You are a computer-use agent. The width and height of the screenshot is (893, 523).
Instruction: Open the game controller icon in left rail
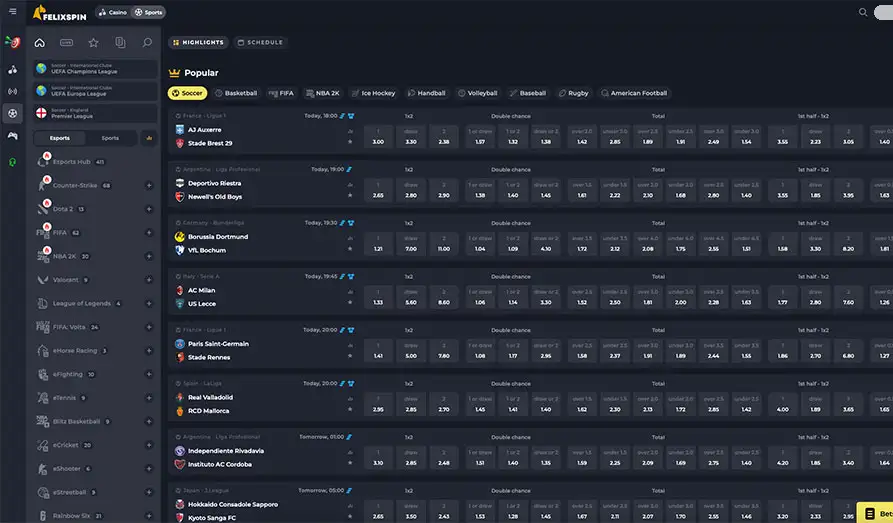click(x=13, y=136)
